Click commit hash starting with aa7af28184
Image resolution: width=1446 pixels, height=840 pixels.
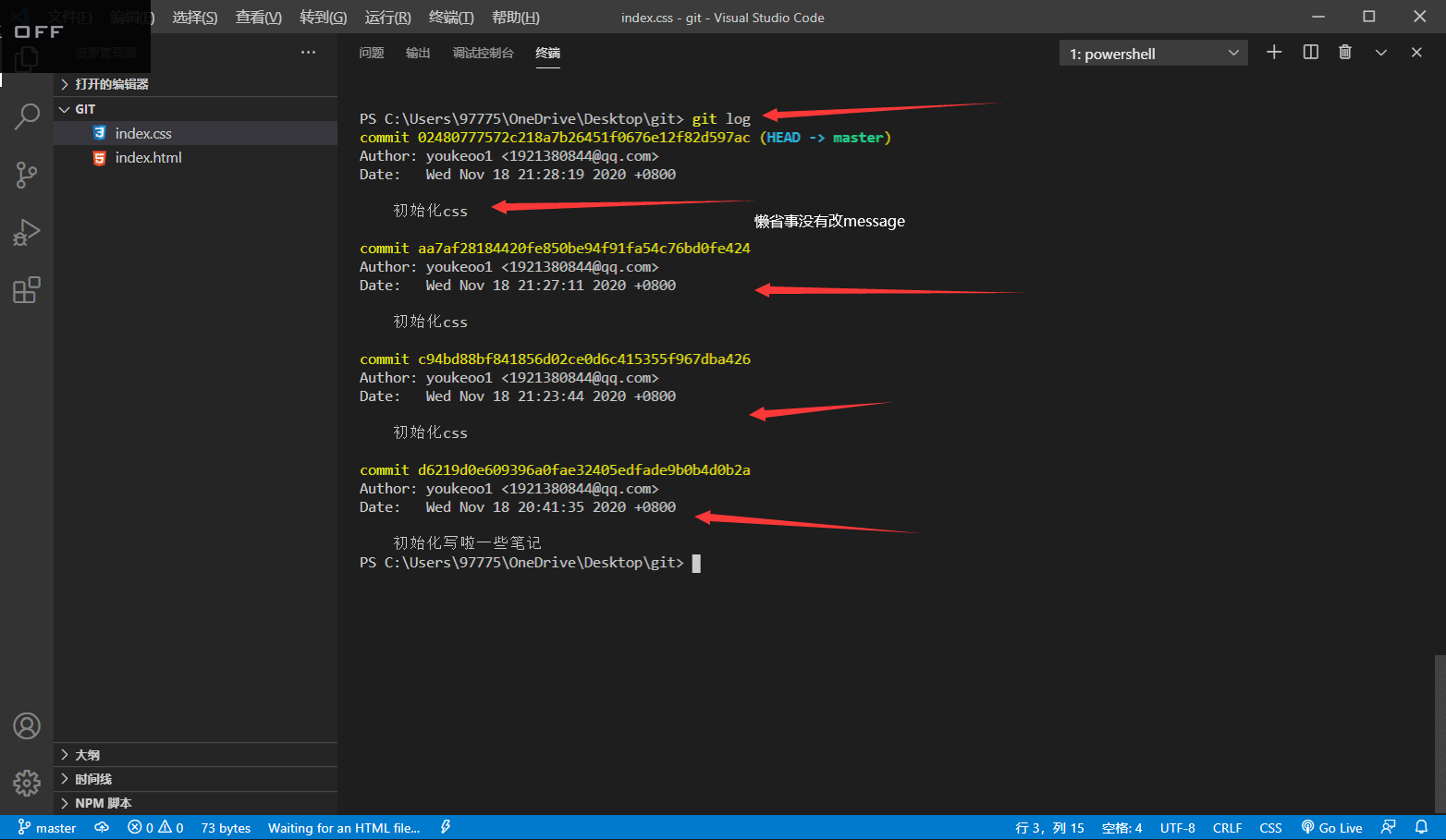coord(584,249)
